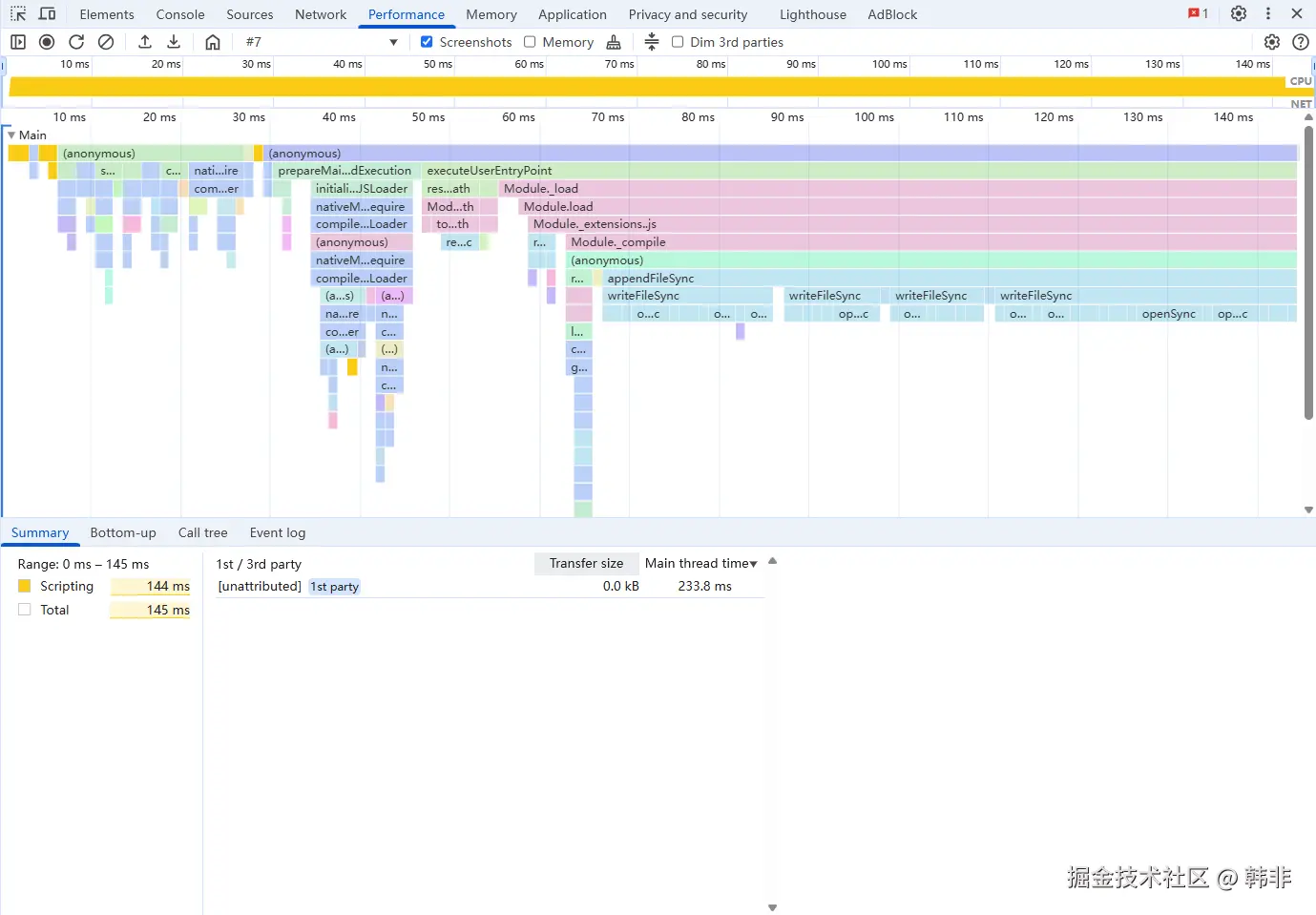Click the 1st / 3rd party heading

[x=259, y=564]
